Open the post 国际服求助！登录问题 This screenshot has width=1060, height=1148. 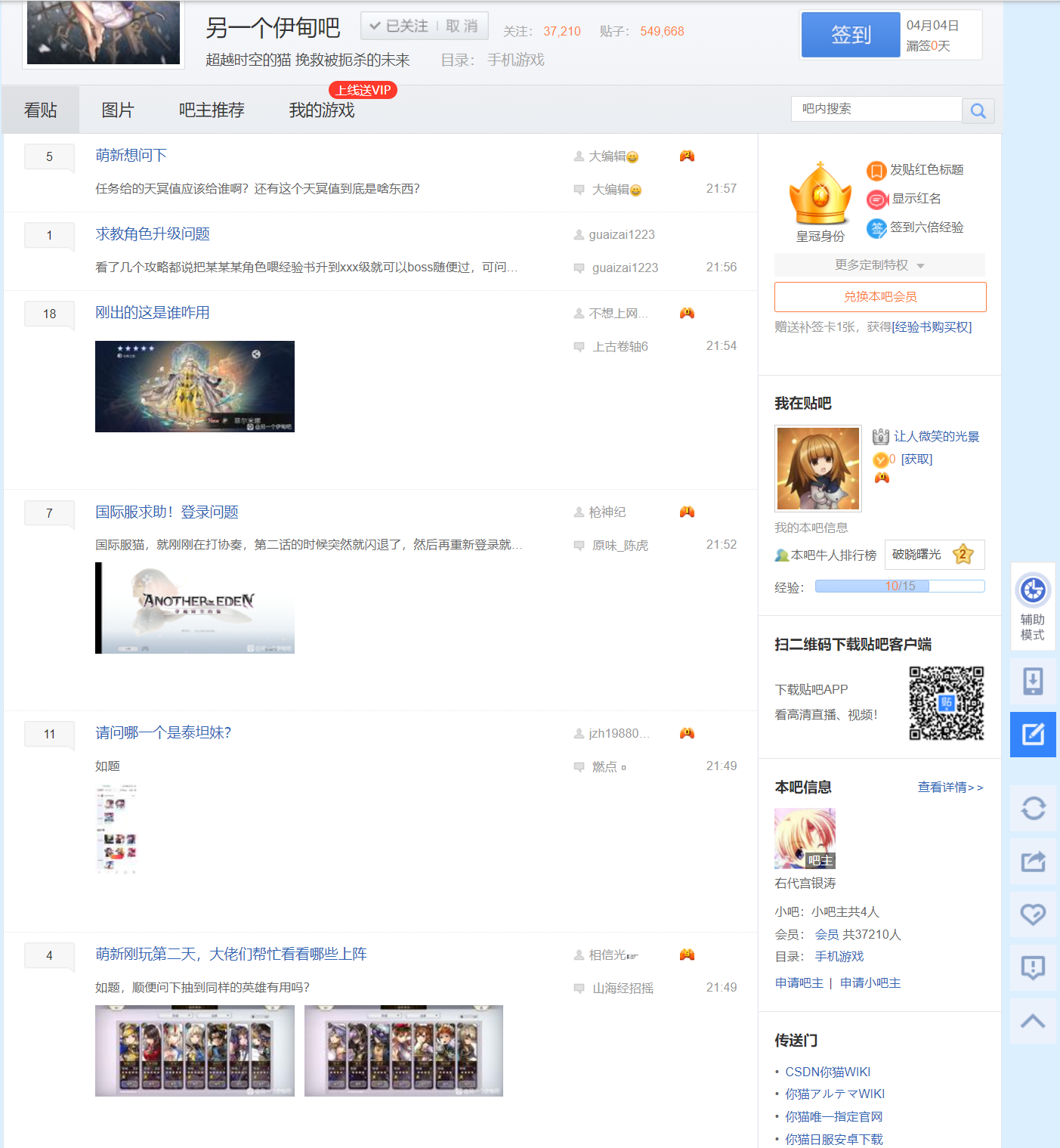tap(167, 512)
